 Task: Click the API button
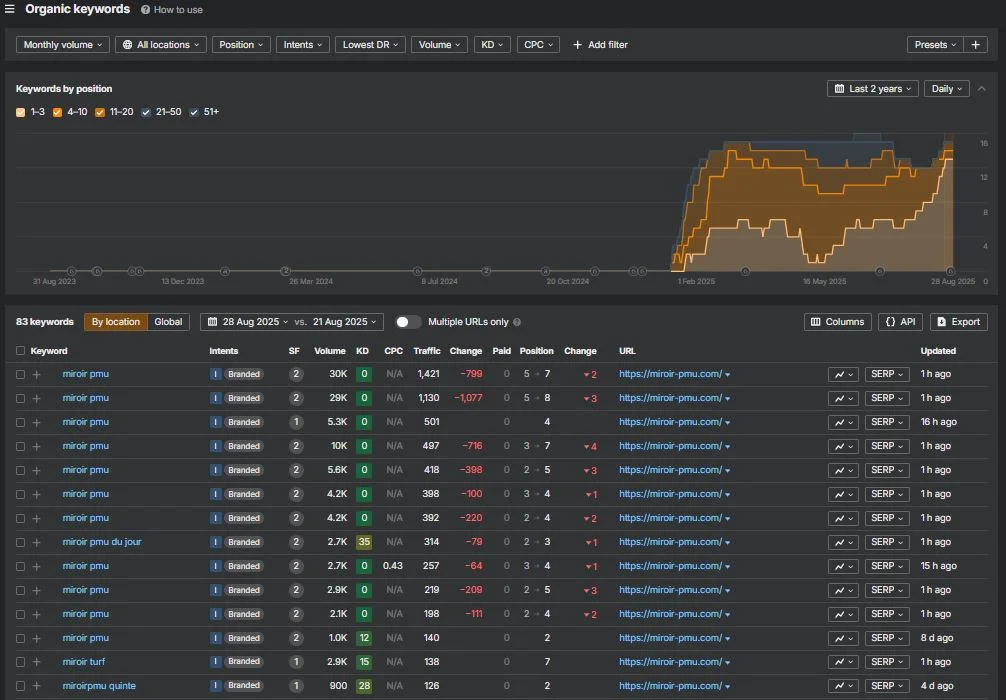[x=900, y=322]
